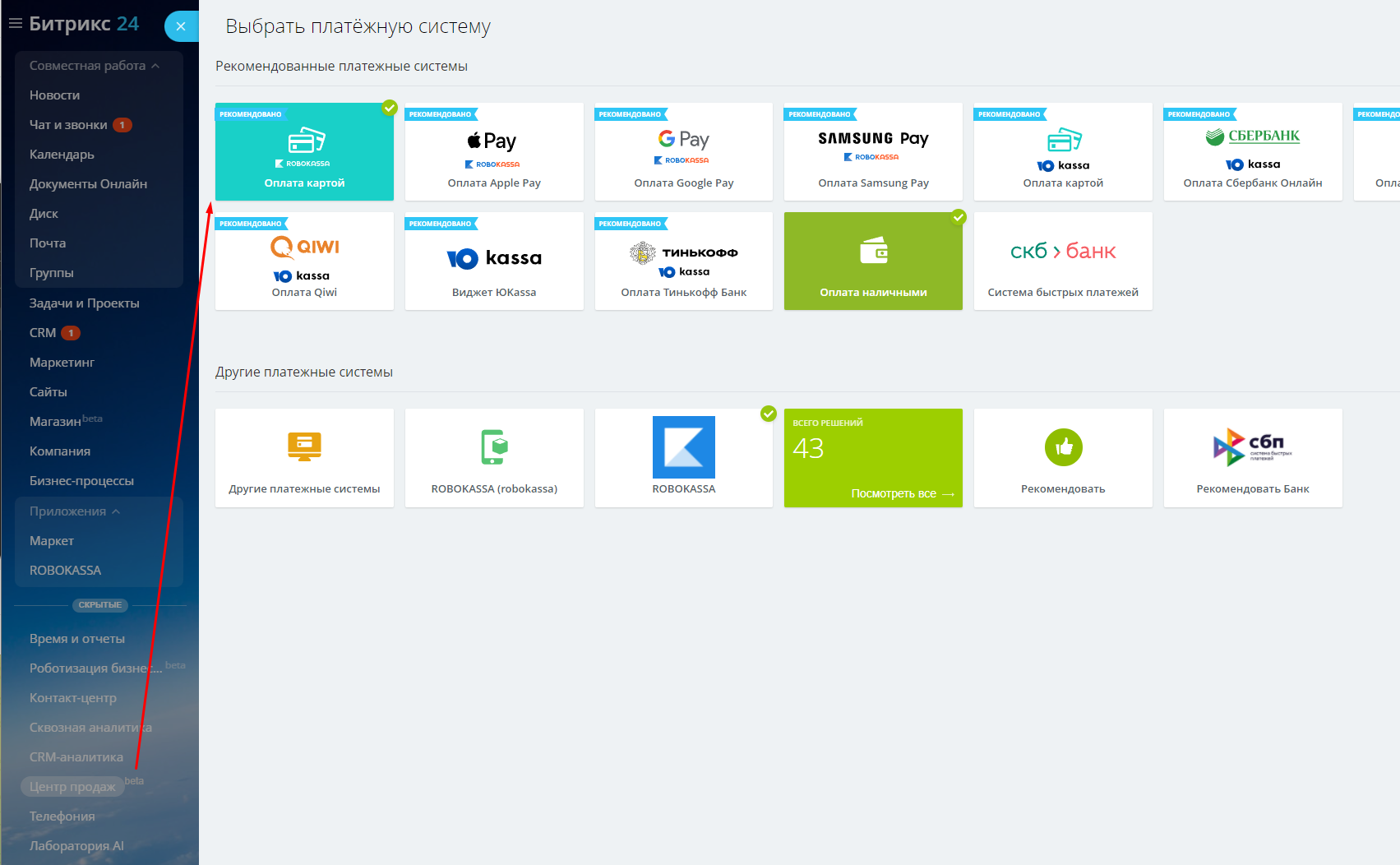Toggle the checkmark on the cash payment tile

(x=959, y=217)
